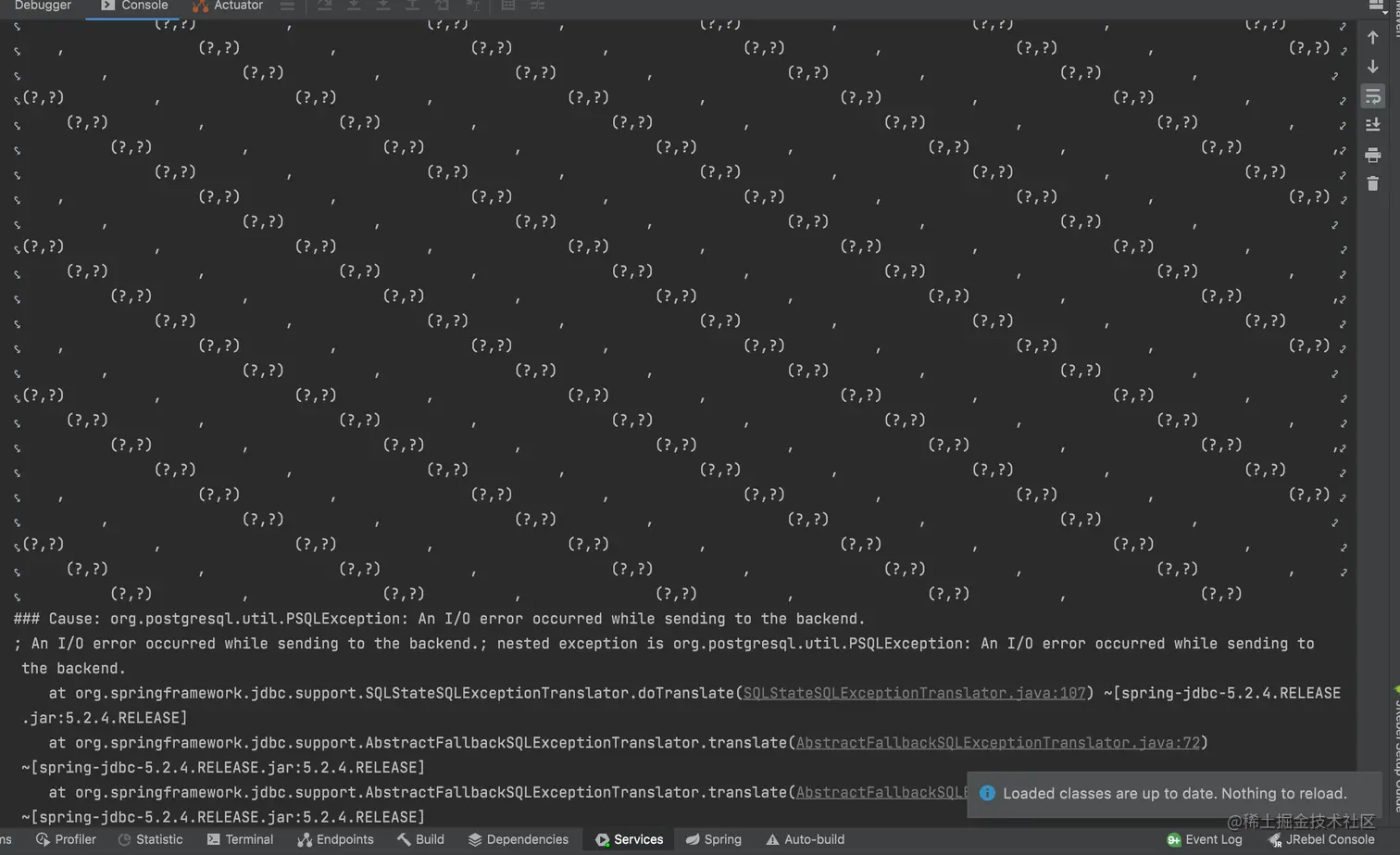Click the Terminal icon in the bottom bar
Screen dimensions: 1400x855
213,839
